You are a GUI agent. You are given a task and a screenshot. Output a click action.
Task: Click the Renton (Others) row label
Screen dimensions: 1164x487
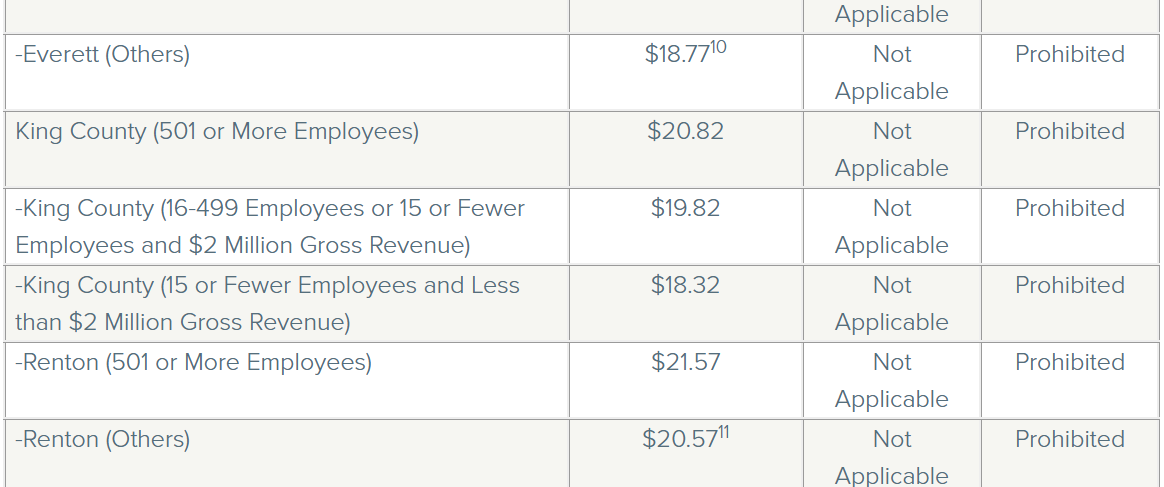(x=103, y=439)
